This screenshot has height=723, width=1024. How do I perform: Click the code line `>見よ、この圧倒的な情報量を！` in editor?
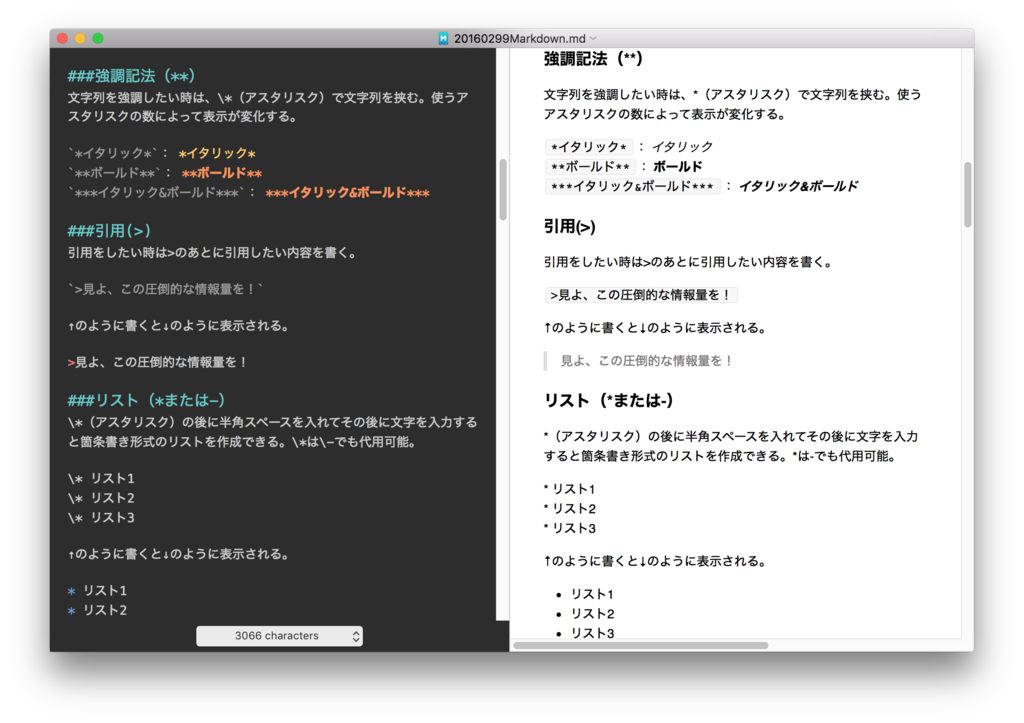(x=165, y=289)
